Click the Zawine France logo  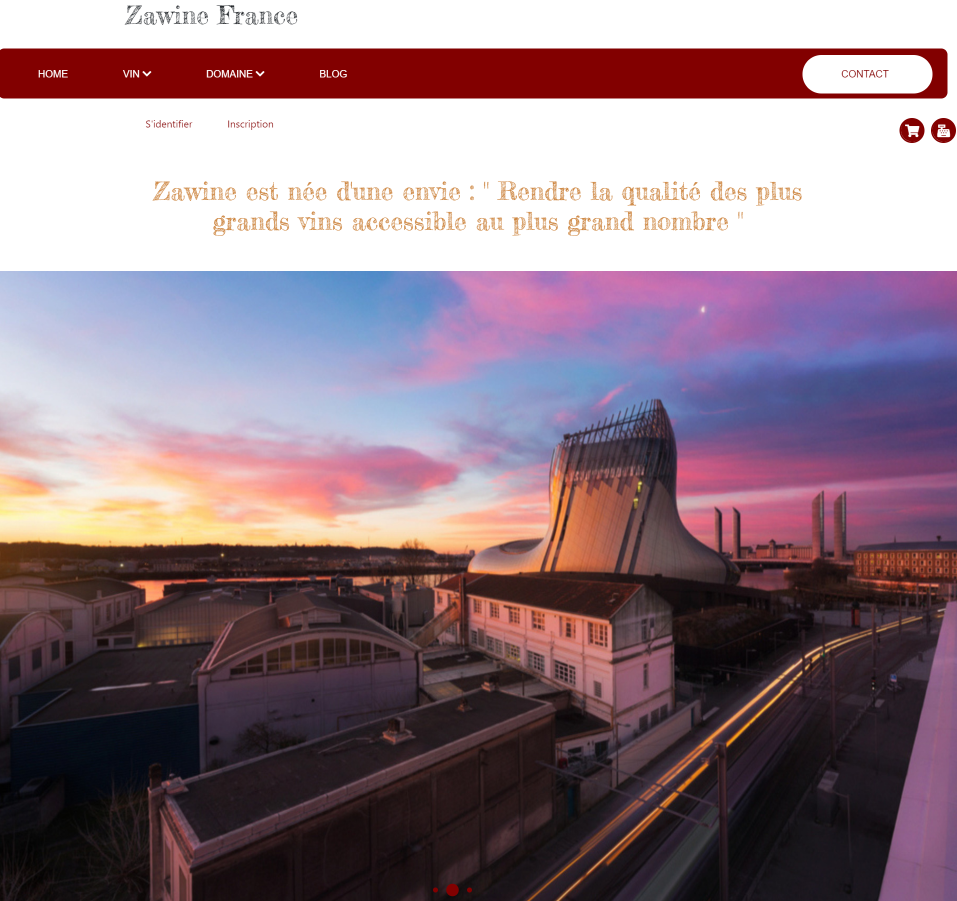coord(211,16)
